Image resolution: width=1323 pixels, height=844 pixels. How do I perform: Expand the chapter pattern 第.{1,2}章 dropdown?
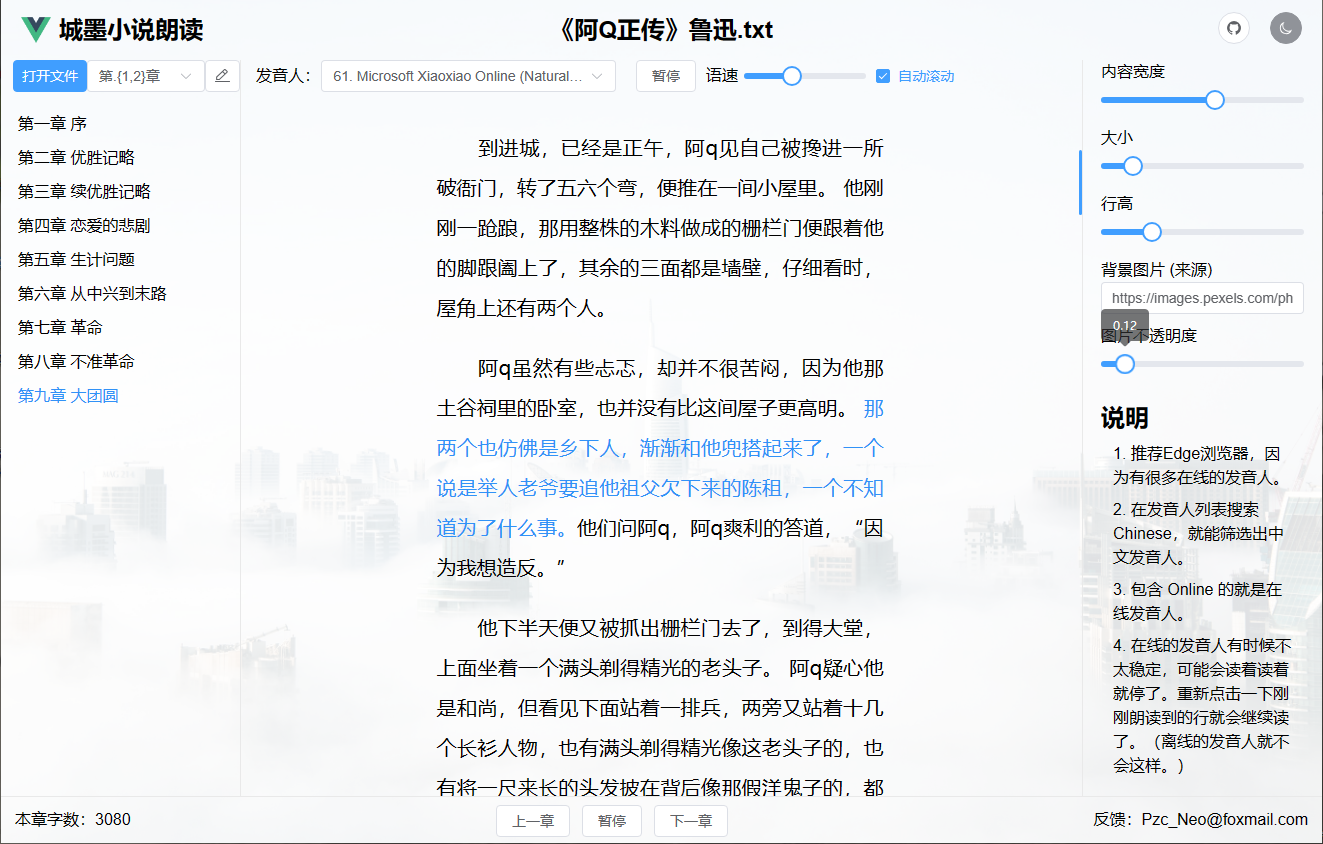[x=146, y=76]
